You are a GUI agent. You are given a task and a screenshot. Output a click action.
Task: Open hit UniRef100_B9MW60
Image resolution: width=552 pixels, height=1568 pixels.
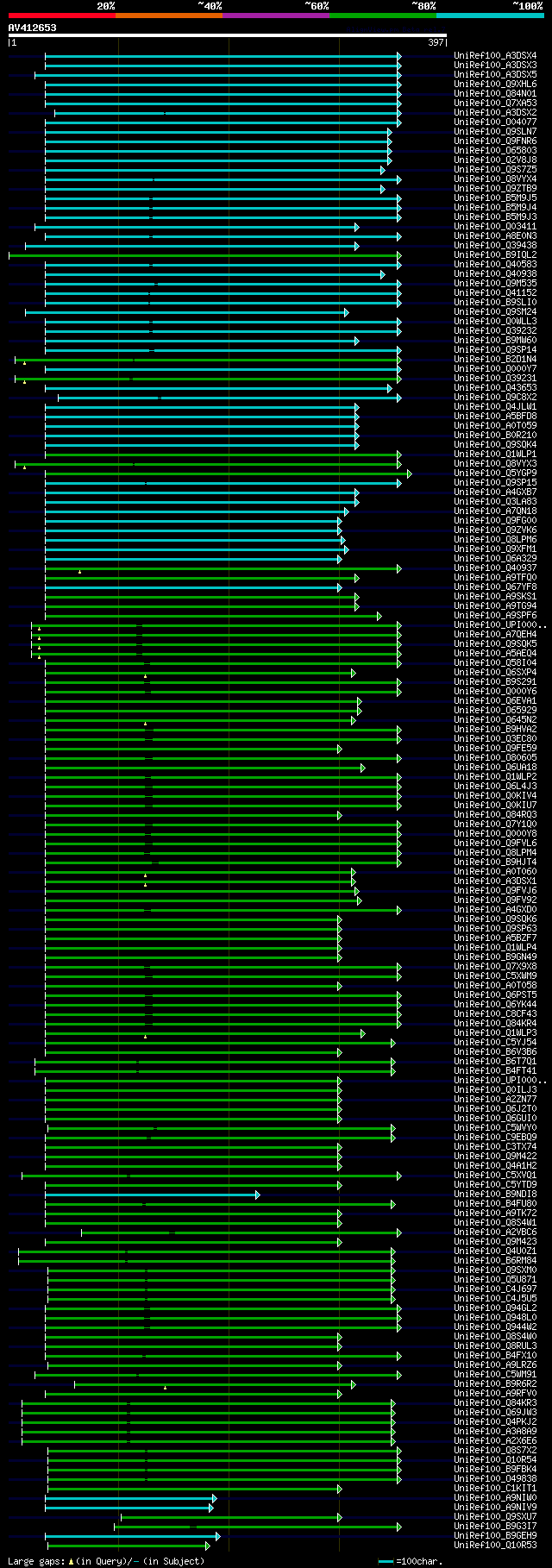495,341
